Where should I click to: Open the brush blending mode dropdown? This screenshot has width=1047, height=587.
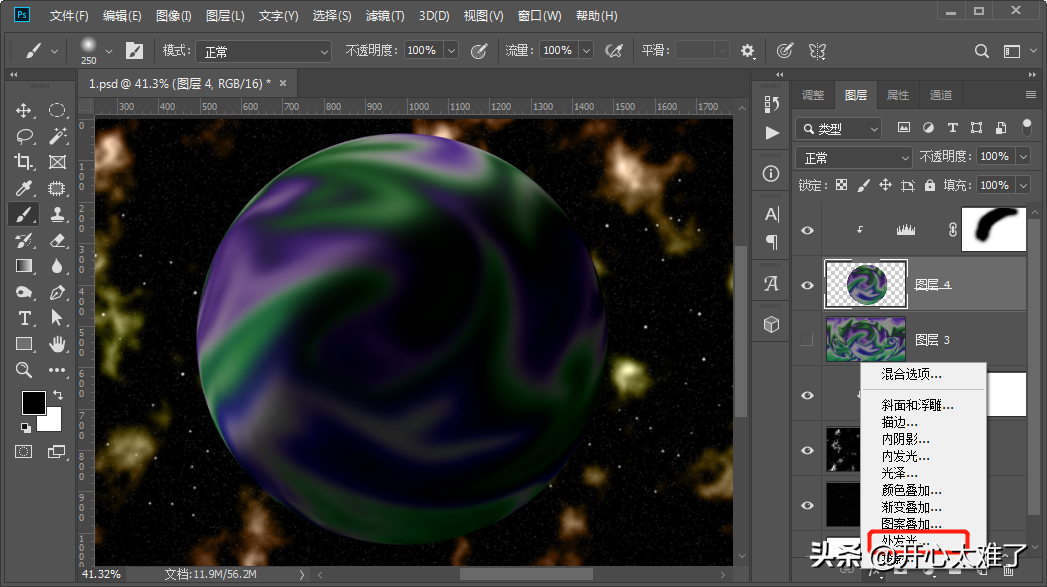coord(262,51)
